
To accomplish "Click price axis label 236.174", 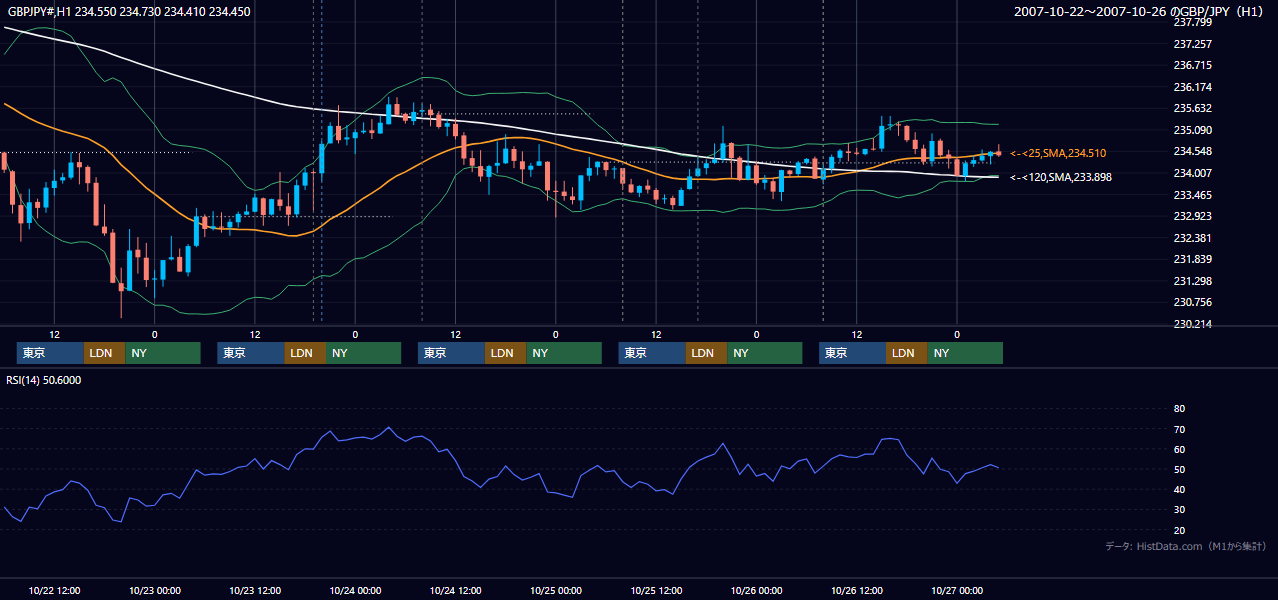I will tap(1192, 87).
